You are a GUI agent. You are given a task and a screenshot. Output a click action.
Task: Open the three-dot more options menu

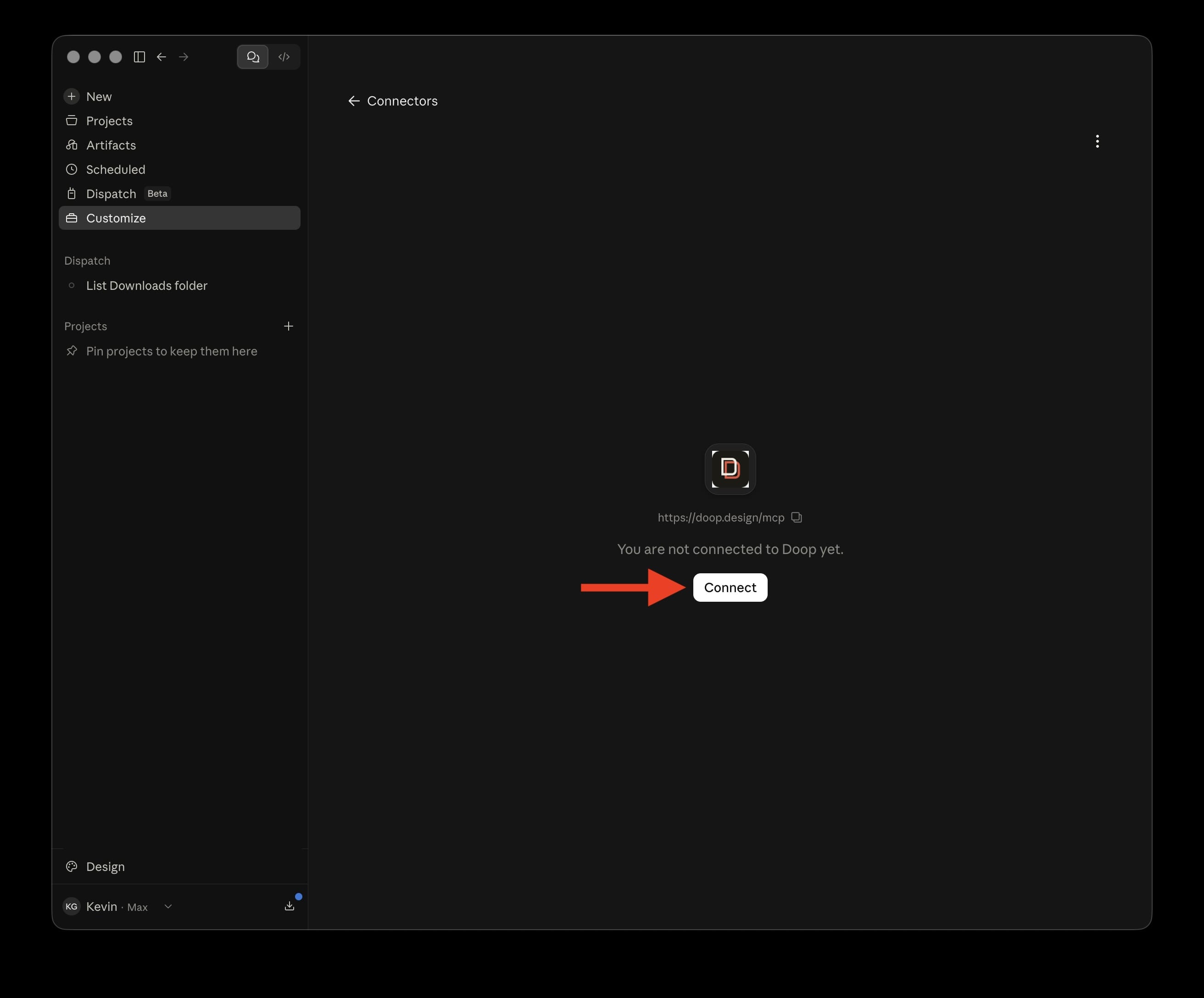[1098, 142]
